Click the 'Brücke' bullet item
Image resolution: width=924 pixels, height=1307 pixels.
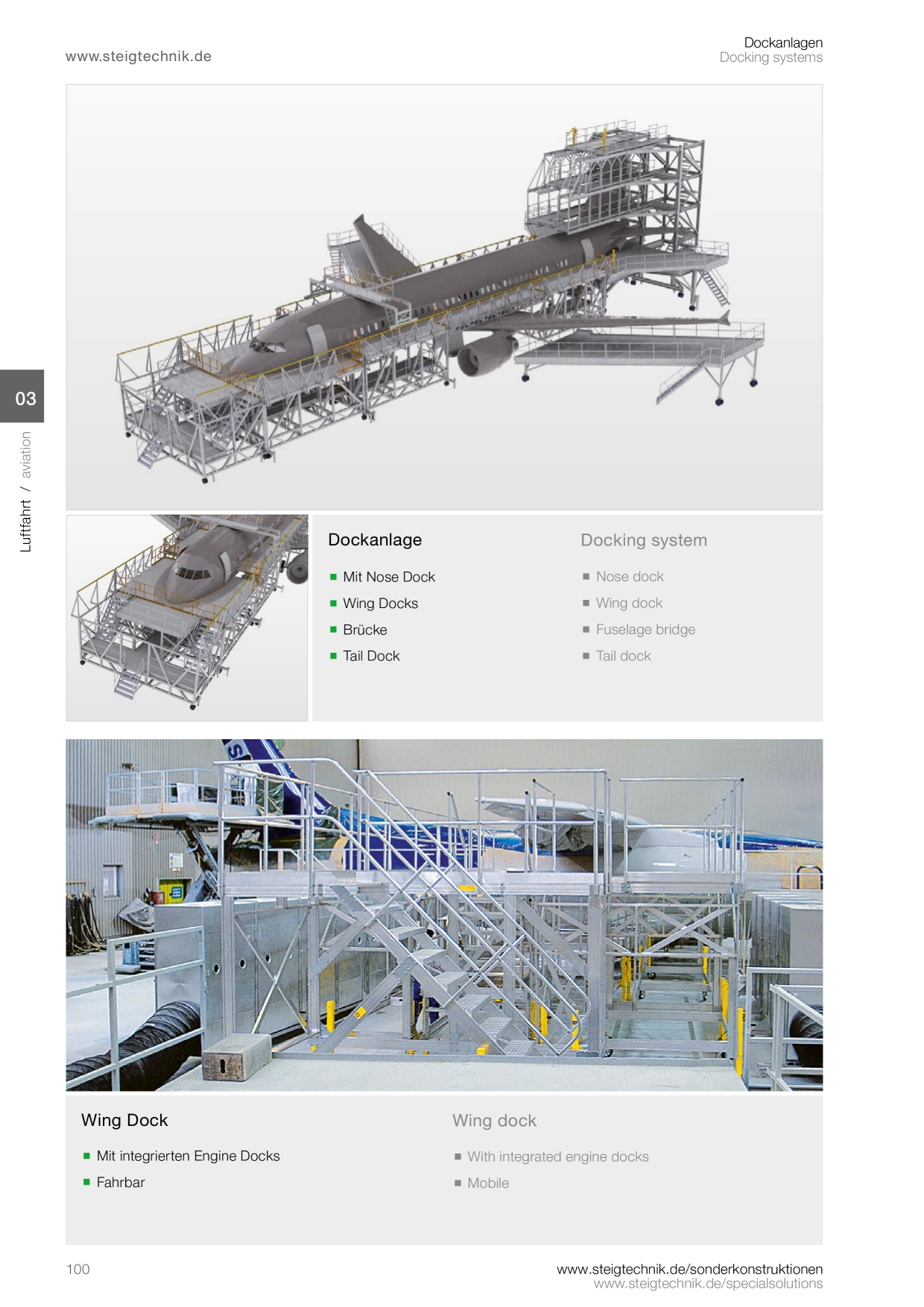point(365,630)
